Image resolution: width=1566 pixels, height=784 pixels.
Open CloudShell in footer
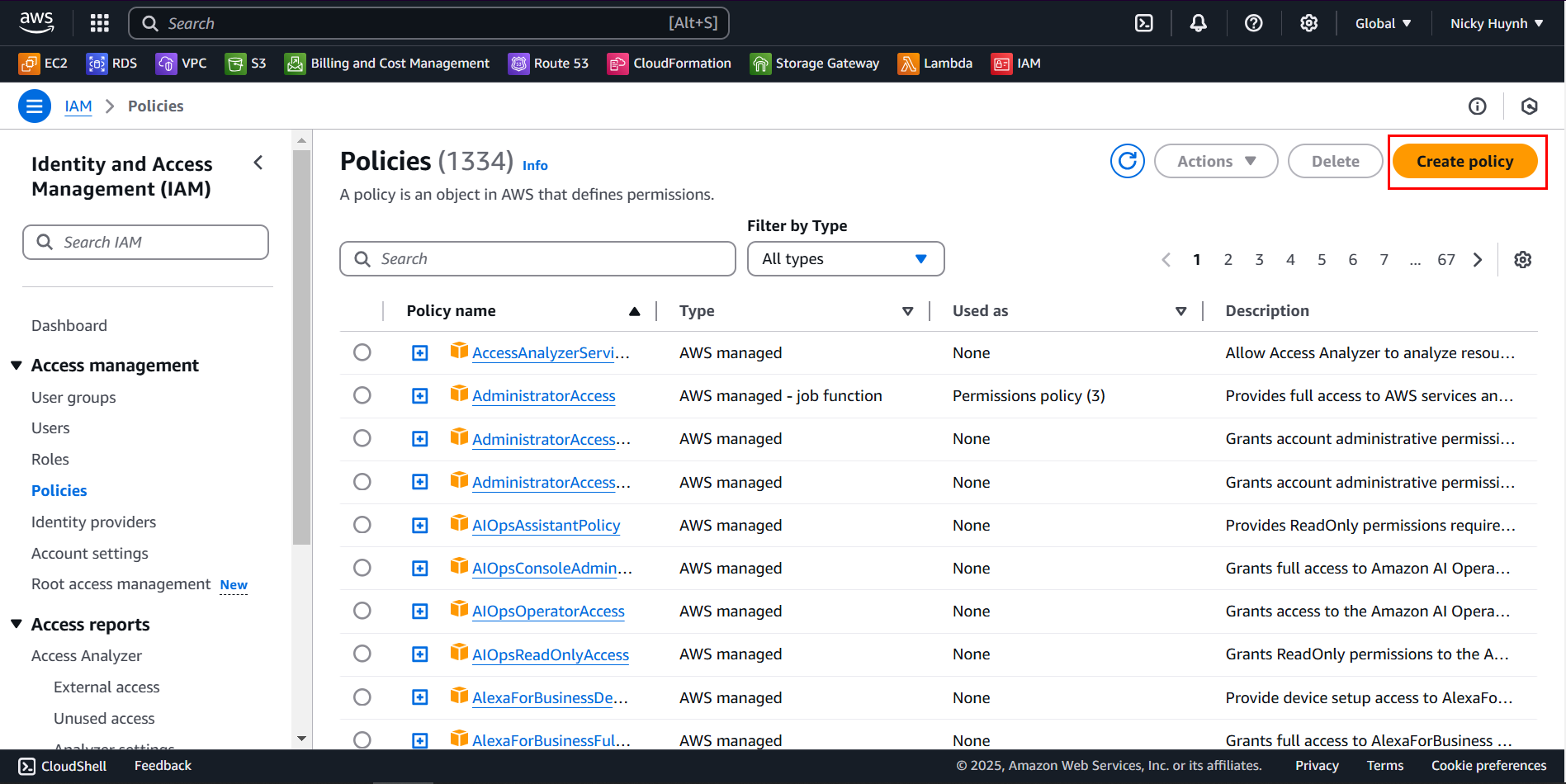click(63, 766)
